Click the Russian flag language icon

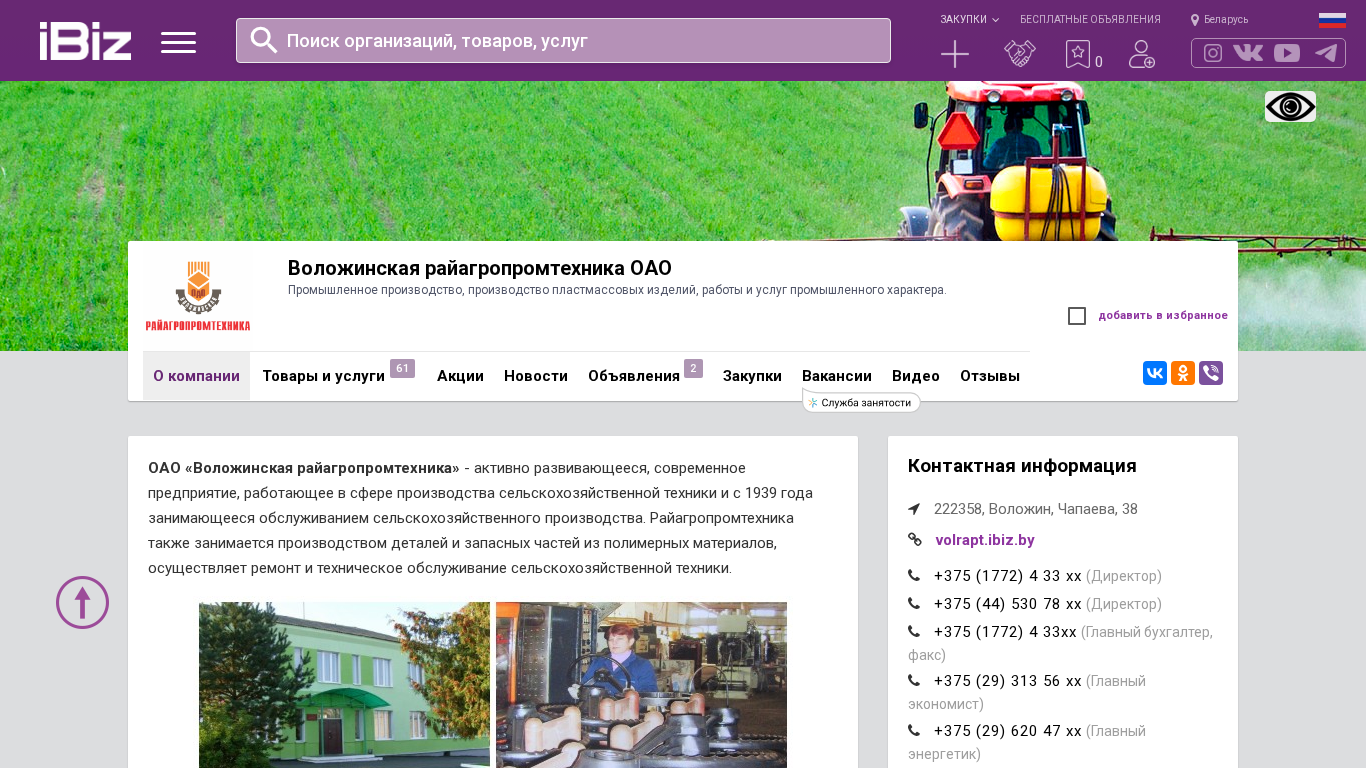pos(1332,20)
